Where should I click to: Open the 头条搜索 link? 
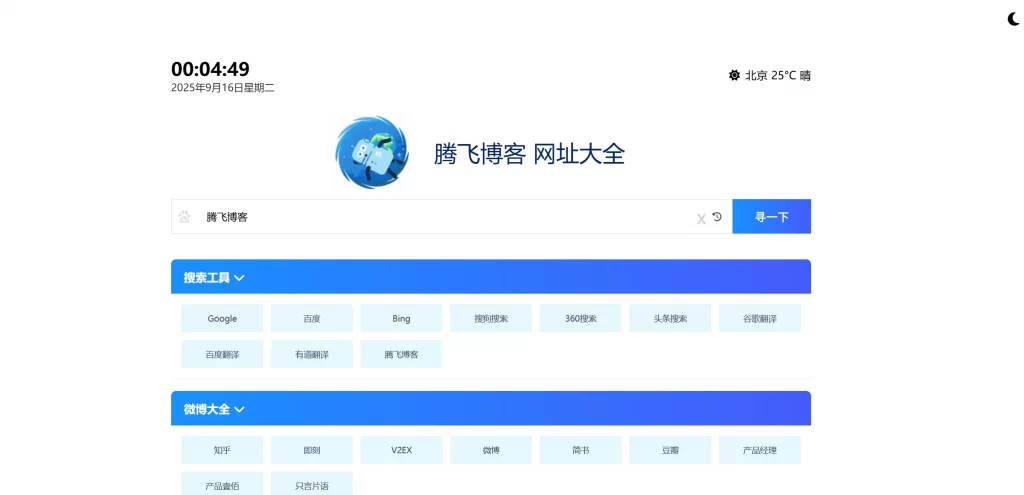click(x=670, y=319)
